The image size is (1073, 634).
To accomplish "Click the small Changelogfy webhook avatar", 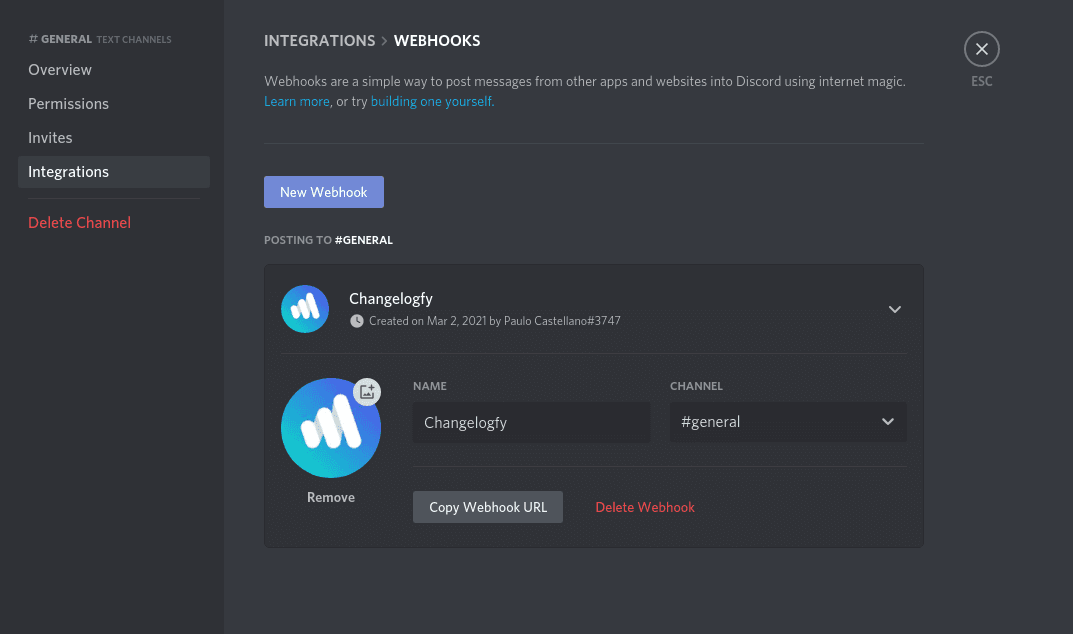I will [x=305, y=309].
